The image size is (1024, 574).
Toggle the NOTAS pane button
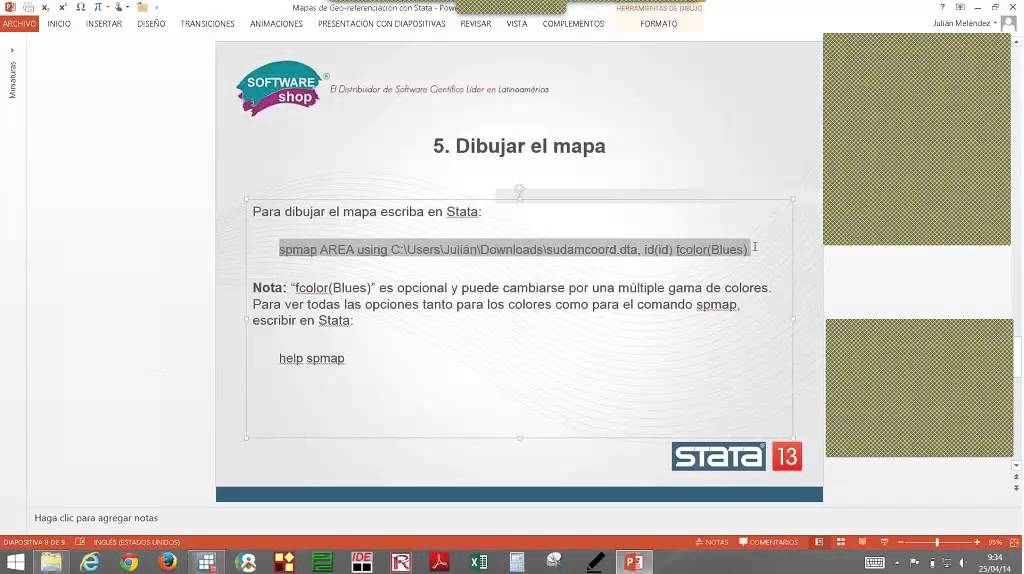tap(712, 542)
